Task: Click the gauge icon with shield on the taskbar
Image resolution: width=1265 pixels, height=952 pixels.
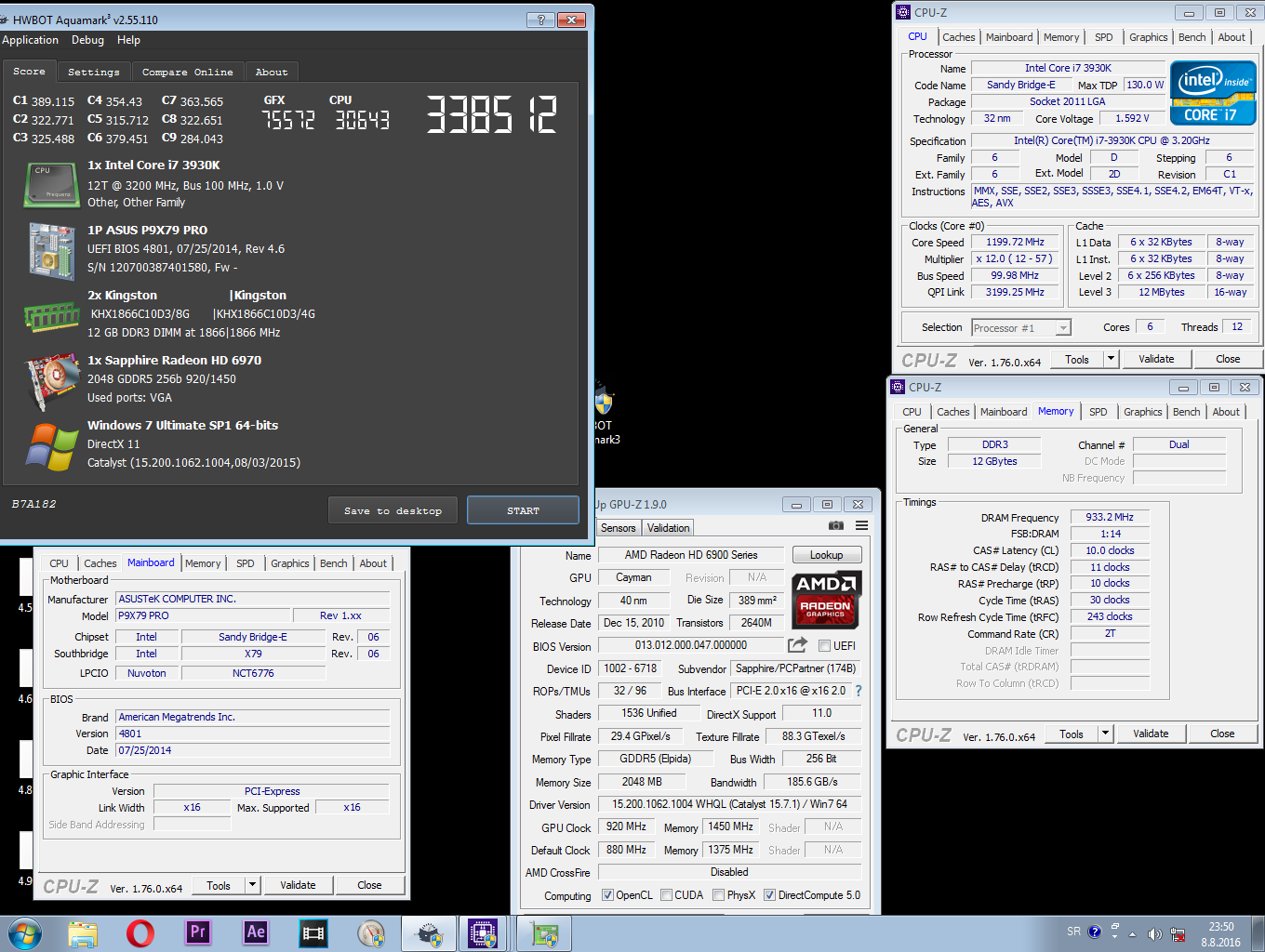Action: tap(371, 933)
